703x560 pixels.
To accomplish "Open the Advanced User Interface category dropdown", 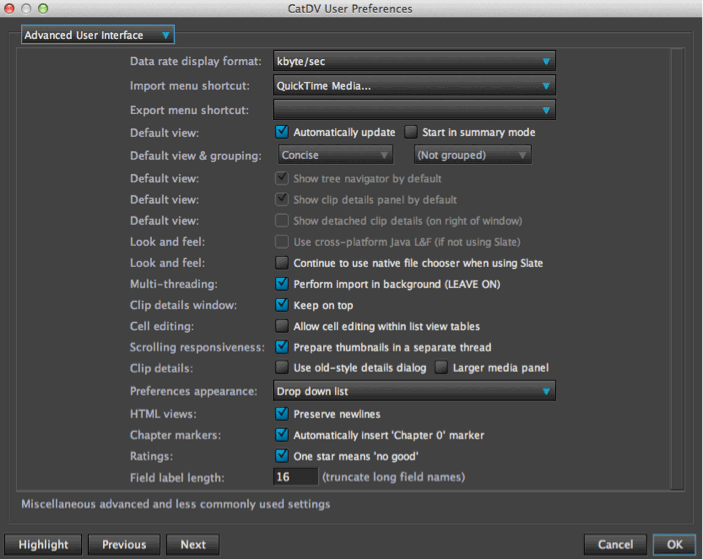I will pos(98,35).
